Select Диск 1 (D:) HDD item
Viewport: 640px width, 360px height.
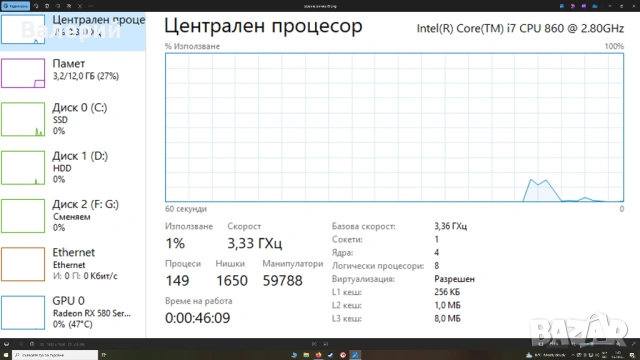[x=73, y=167]
